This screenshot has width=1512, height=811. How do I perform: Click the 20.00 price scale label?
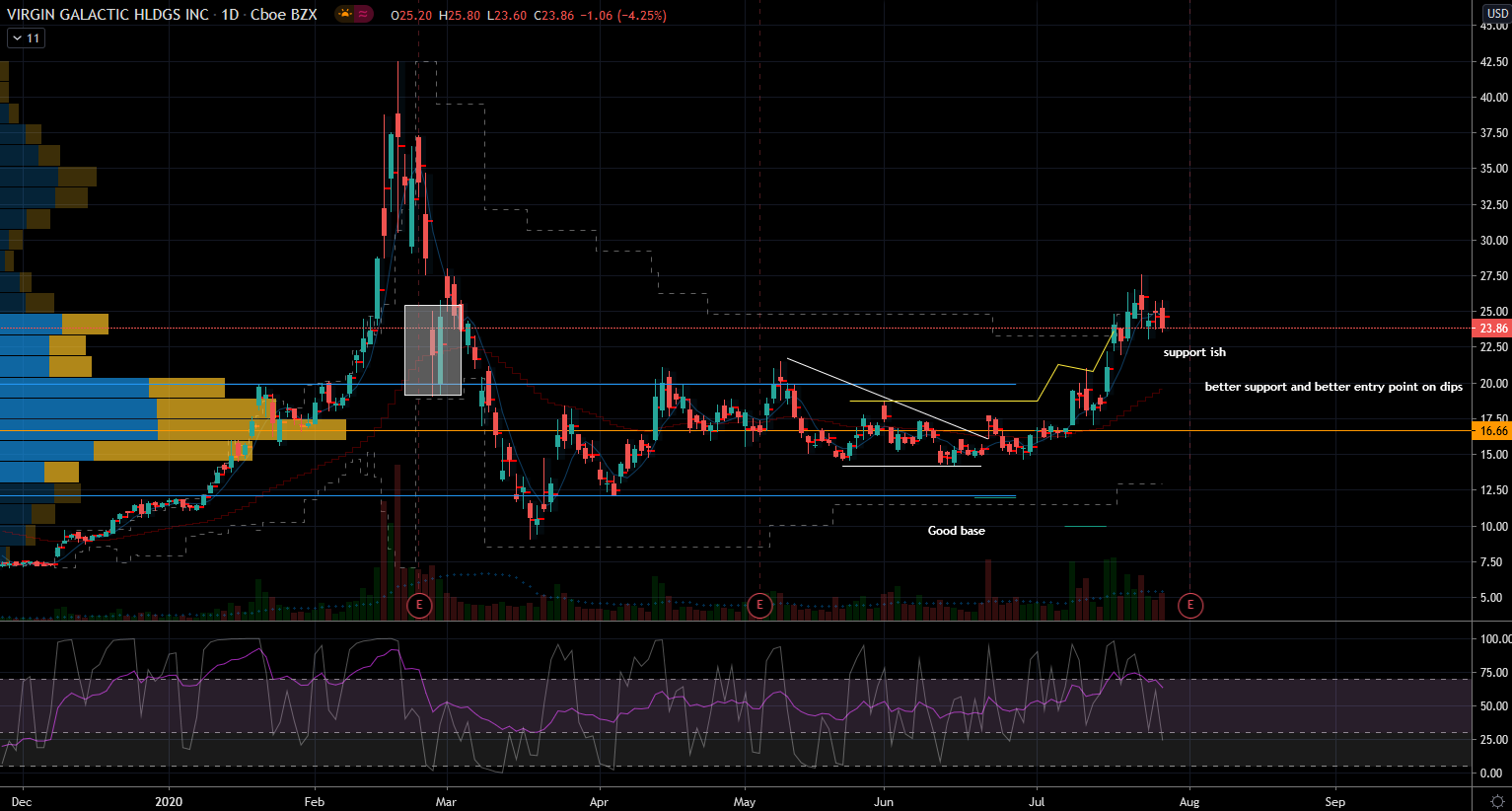tap(1494, 384)
